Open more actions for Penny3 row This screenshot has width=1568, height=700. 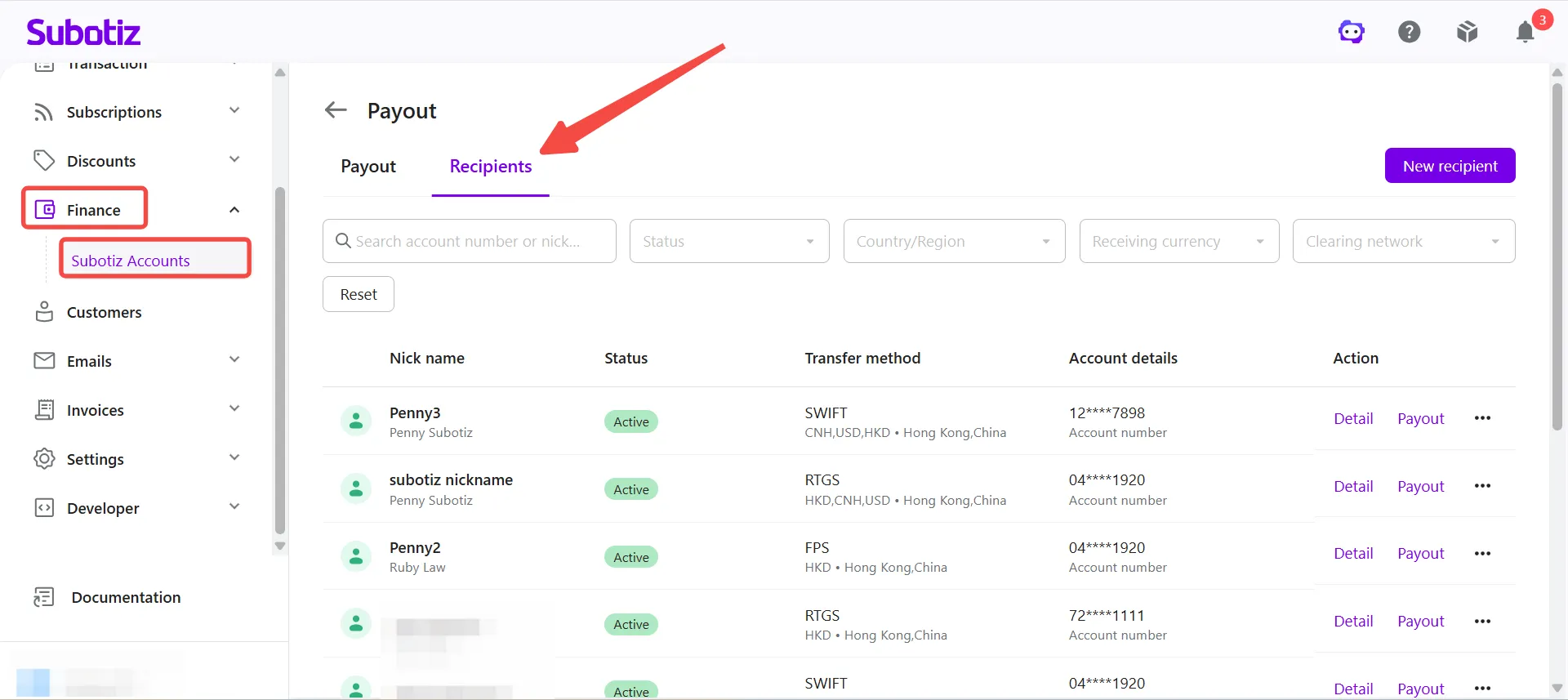(x=1482, y=418)
